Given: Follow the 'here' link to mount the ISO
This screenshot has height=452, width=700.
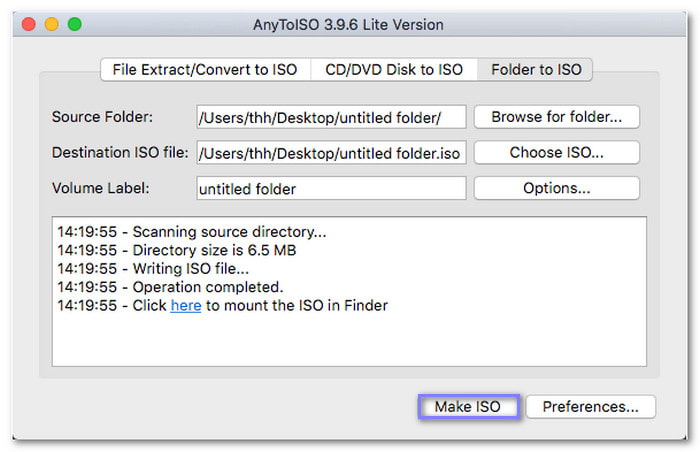Looking at the screenshot, I should pos(186,306).
